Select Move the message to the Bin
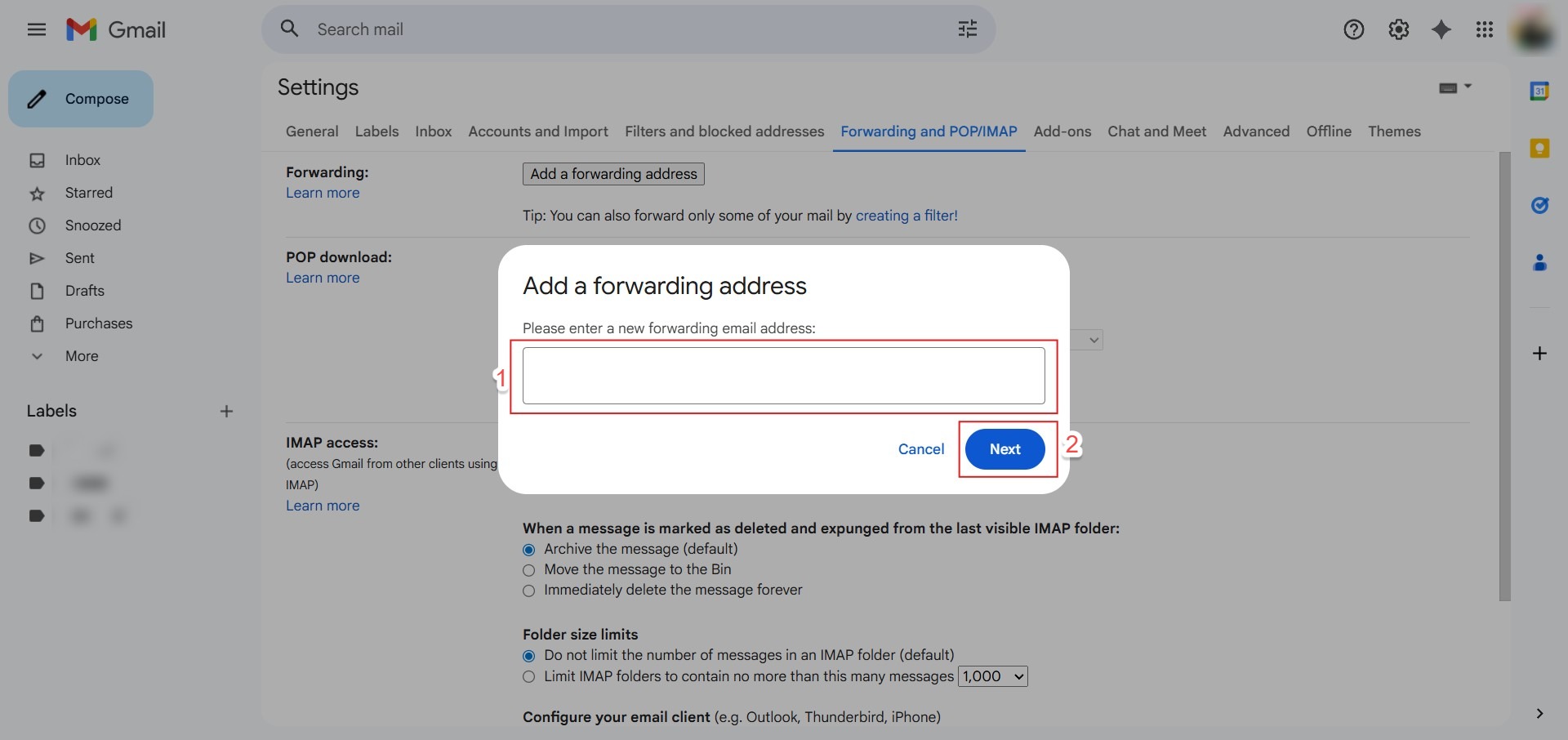1568x740 pixels. pos(529,570)
